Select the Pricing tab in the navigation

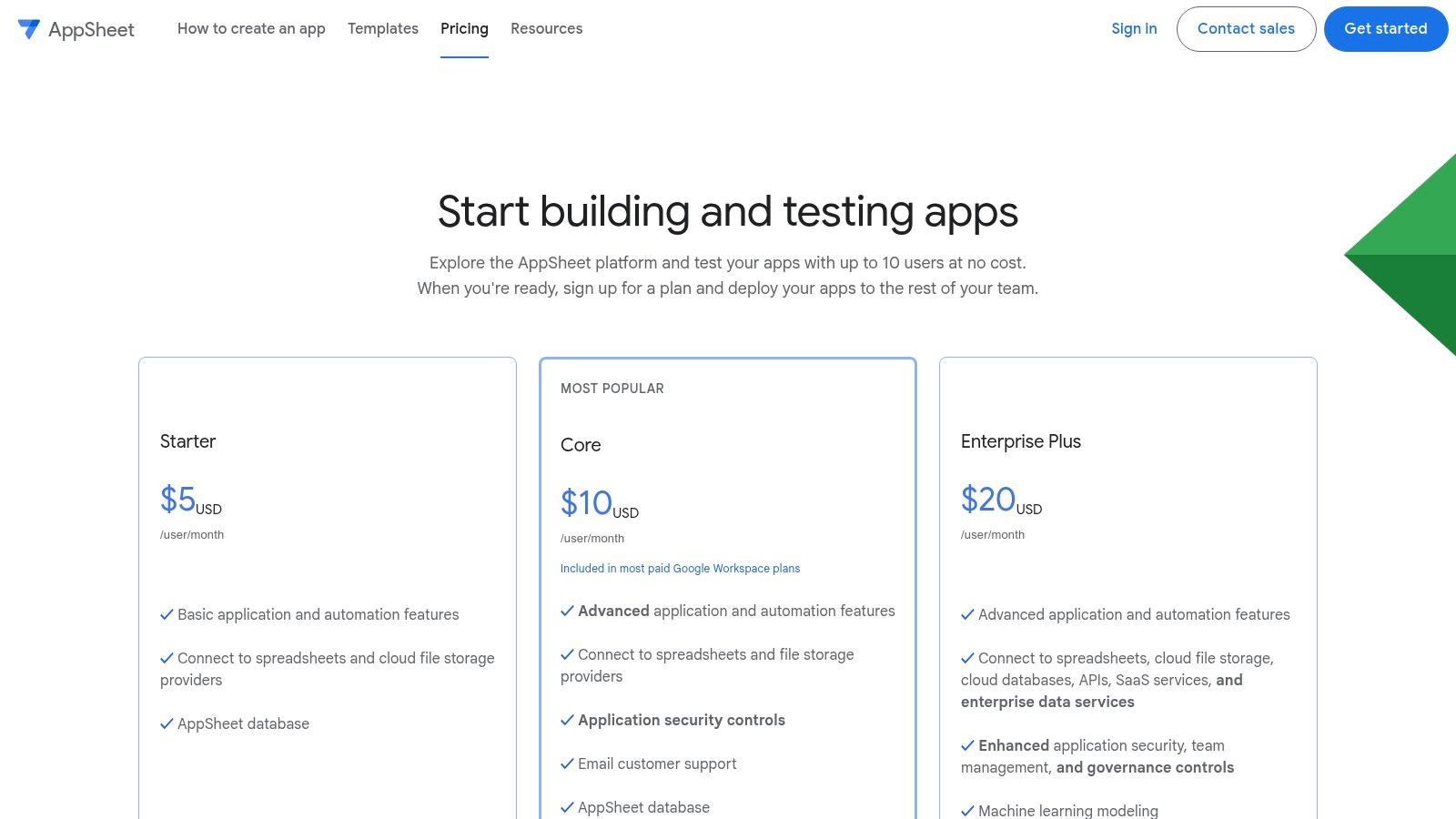[x=464, y=28]
